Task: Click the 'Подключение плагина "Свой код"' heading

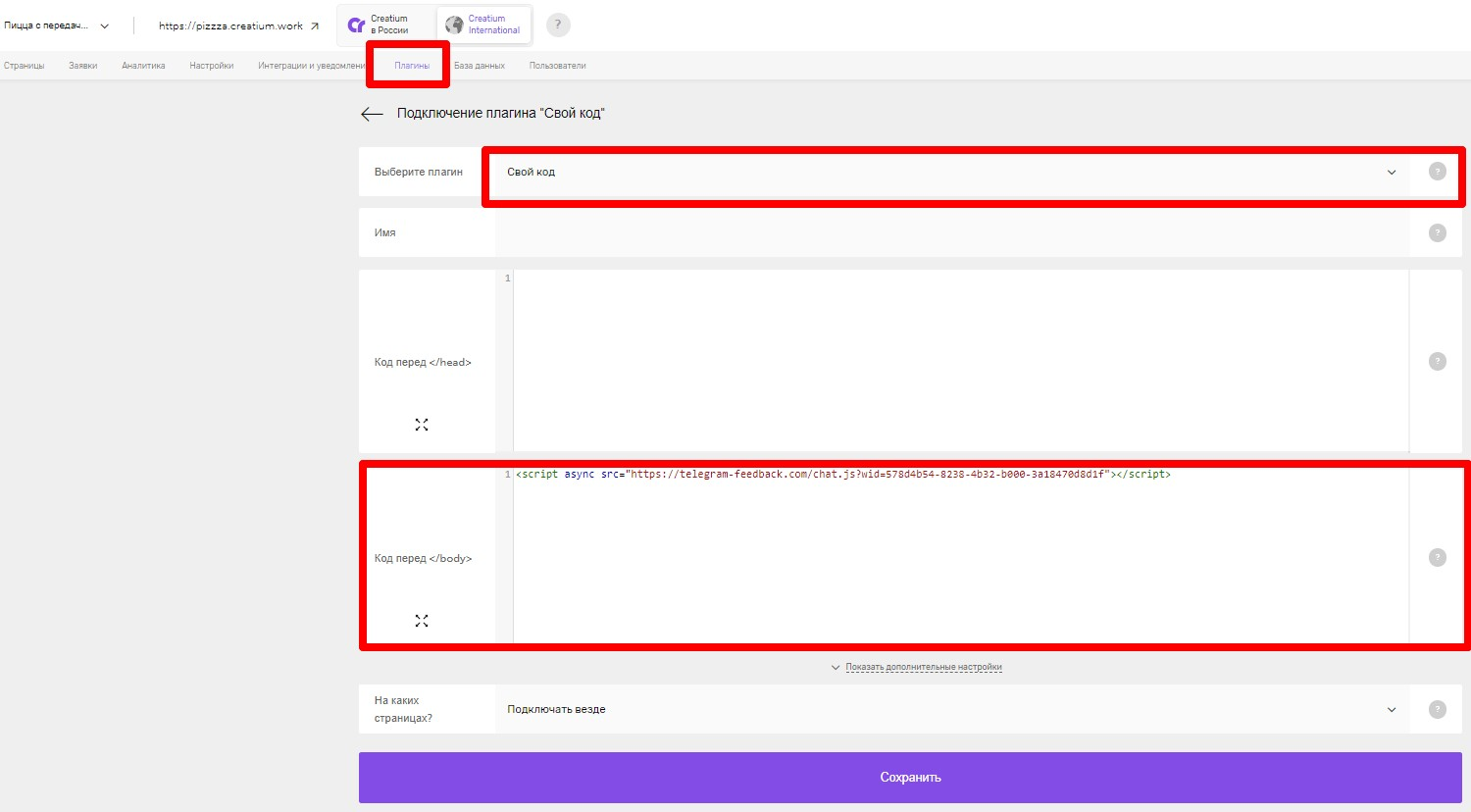Action: (x=501, y=114)
